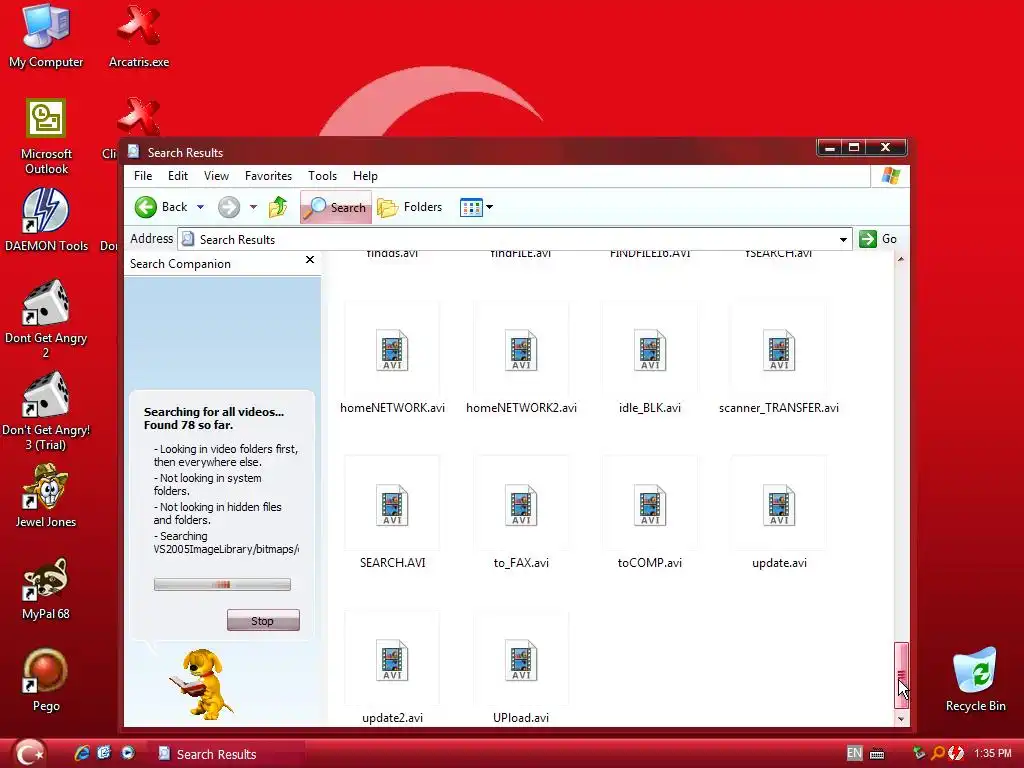
Task: Click the Start button on taskbar
Action: (x=29, y=753)
